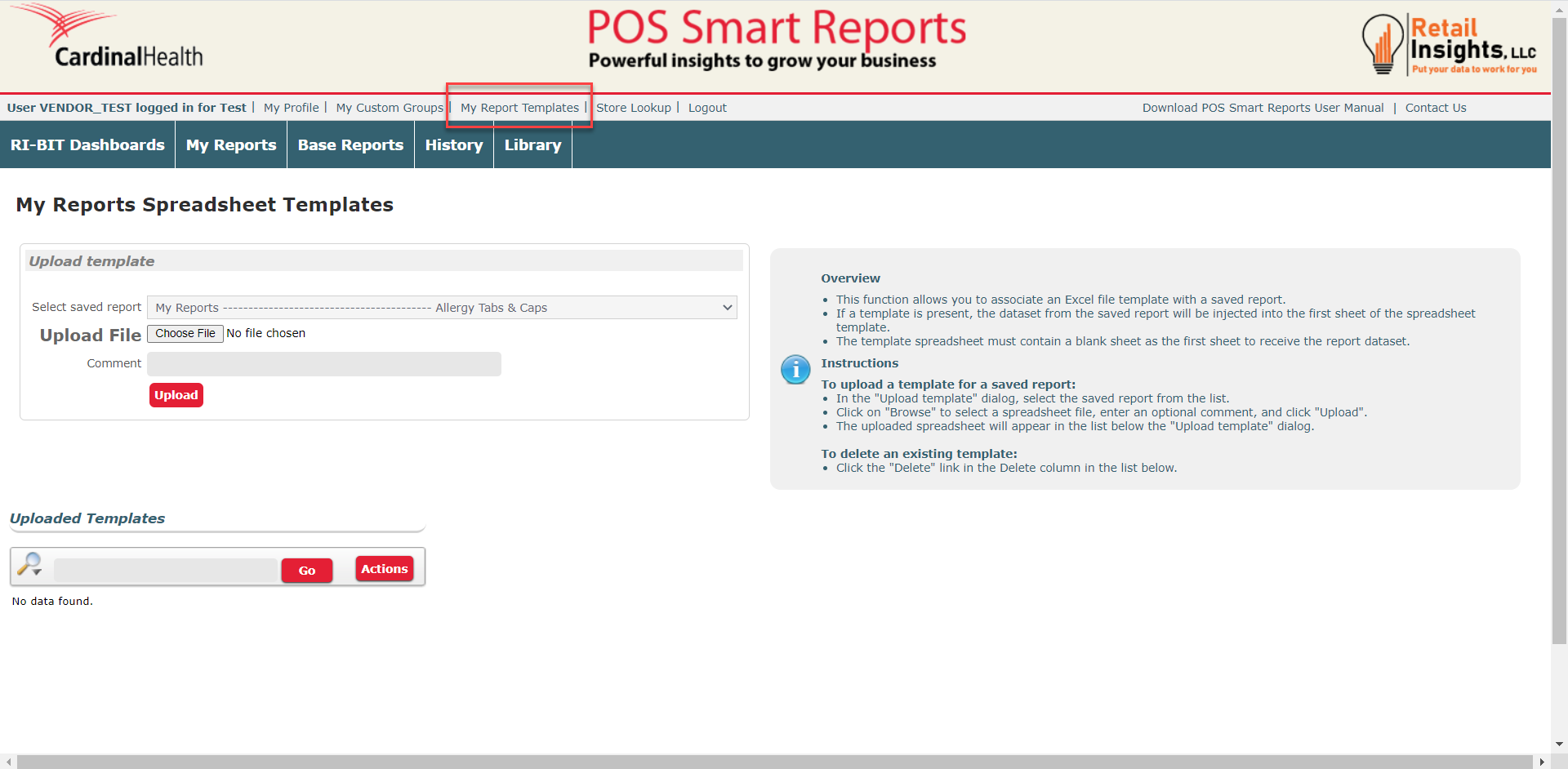The image size is (1568, 769).
Task: Open the History tab
Action: coord(453,145)
